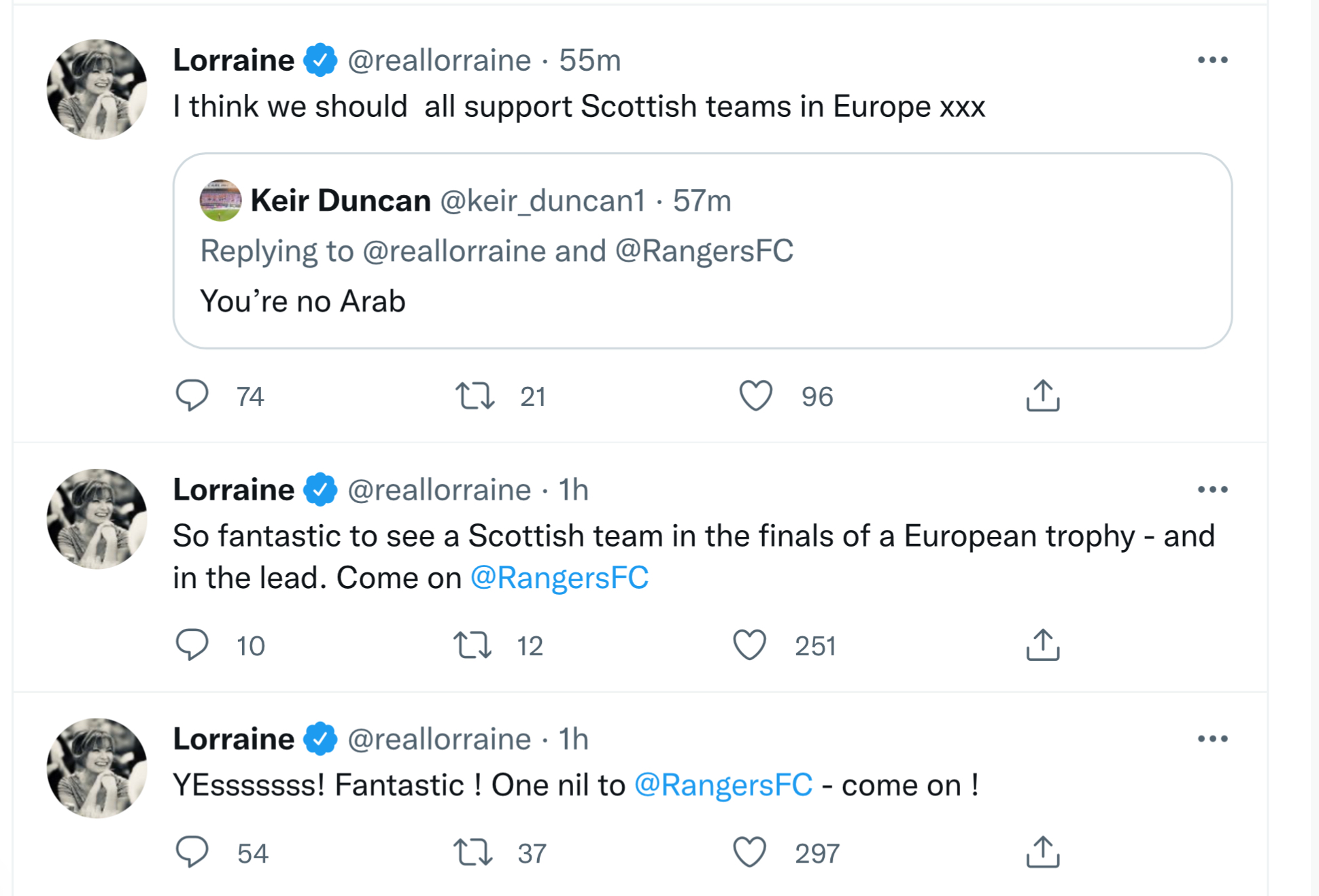Share the 'One nil' tweet
Image resolution: width=1319 pixels, height=896 pixels.
[1042, 852]
